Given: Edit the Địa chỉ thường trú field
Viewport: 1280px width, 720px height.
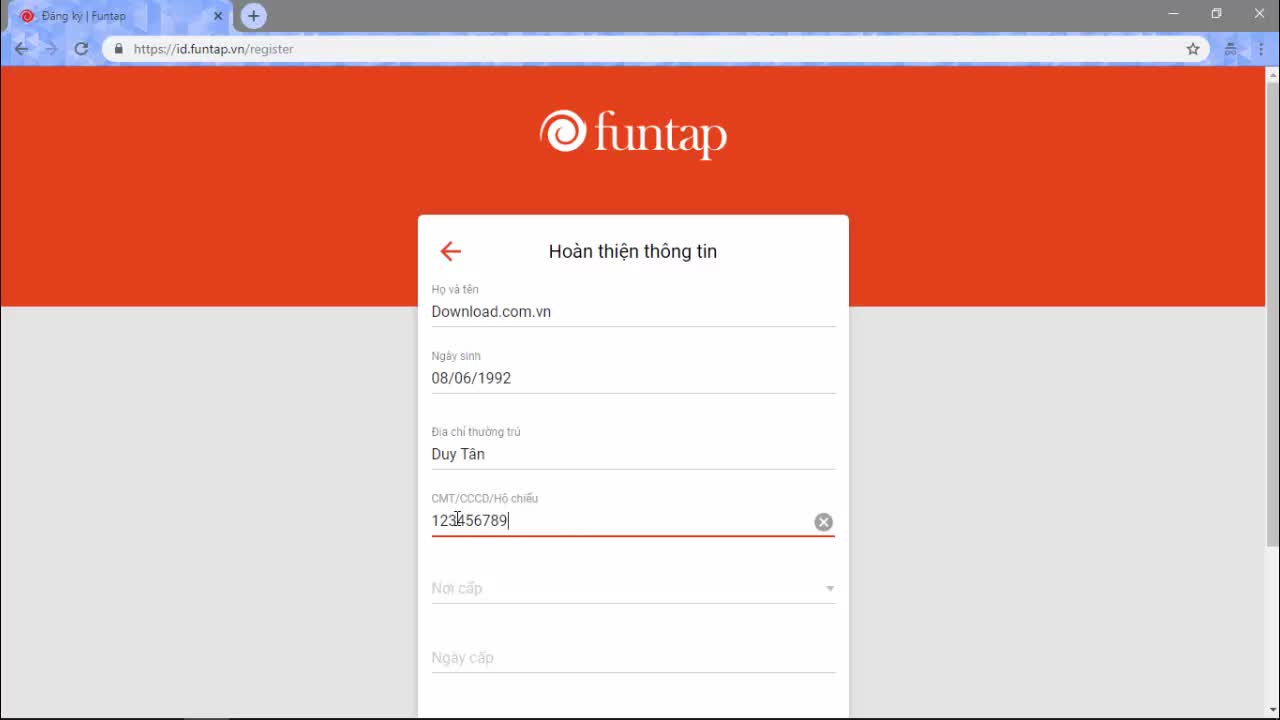Looking at the screenshot, I should click(x=633, y=454).
